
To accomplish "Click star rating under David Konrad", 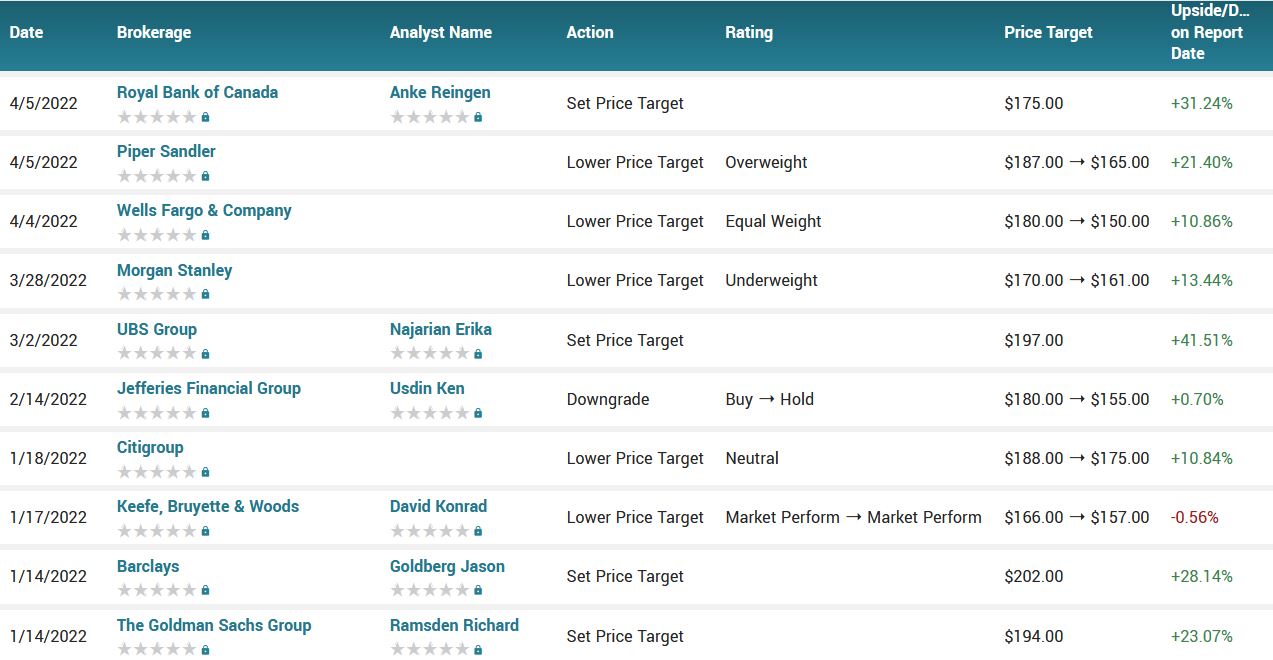I will (x=430, y=531).
